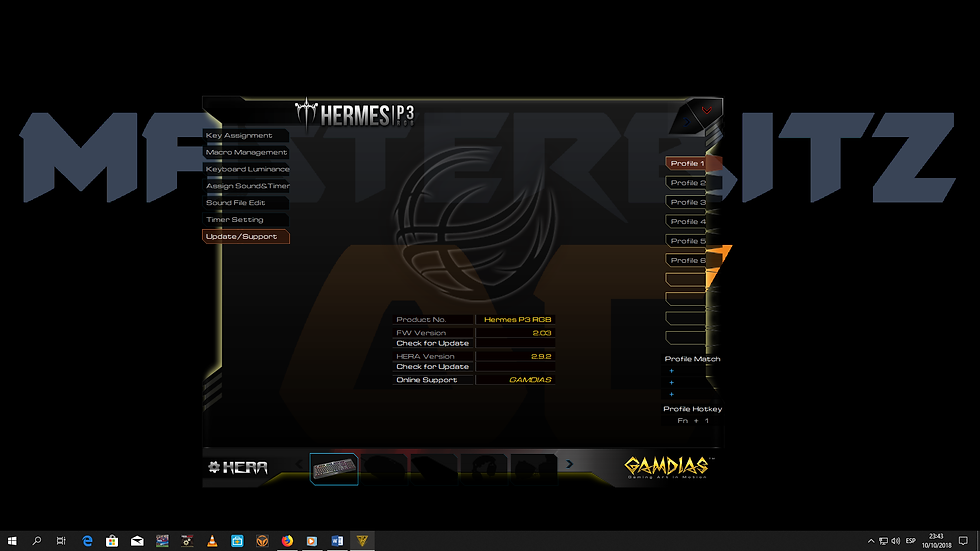980x551 pixels.
Task: Select Profile 6
Action: coord(688,261)
